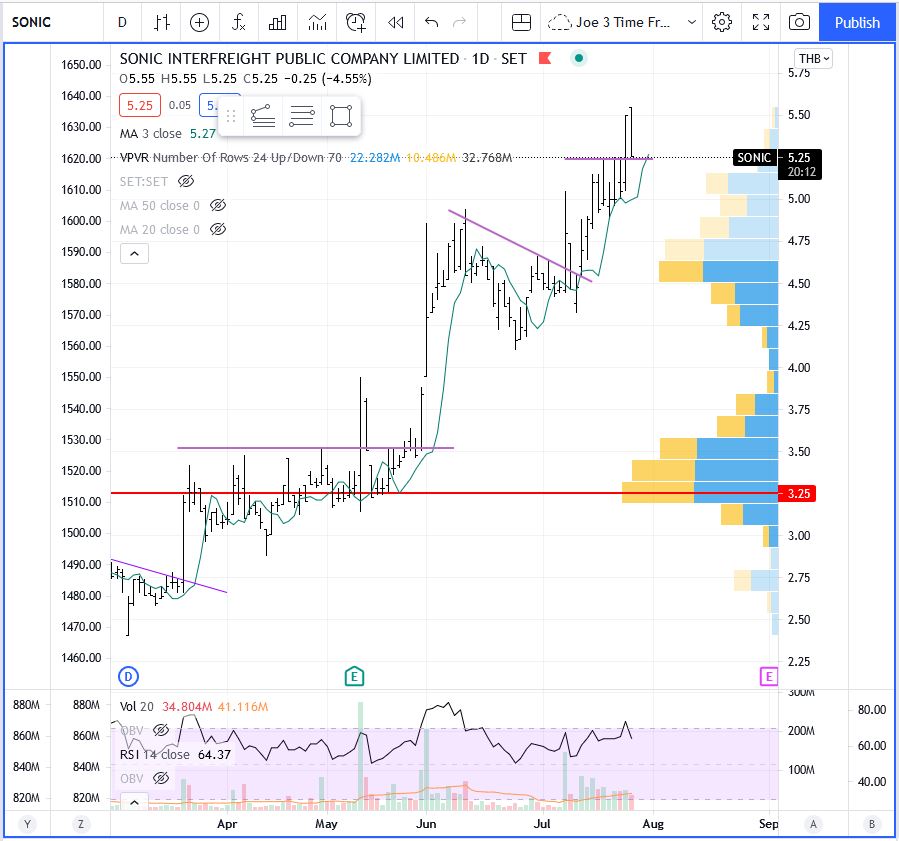Select the horizontal lines tool in floating toolbar
Viewport: 899px width, 841px height.
(x=302, y=116)
